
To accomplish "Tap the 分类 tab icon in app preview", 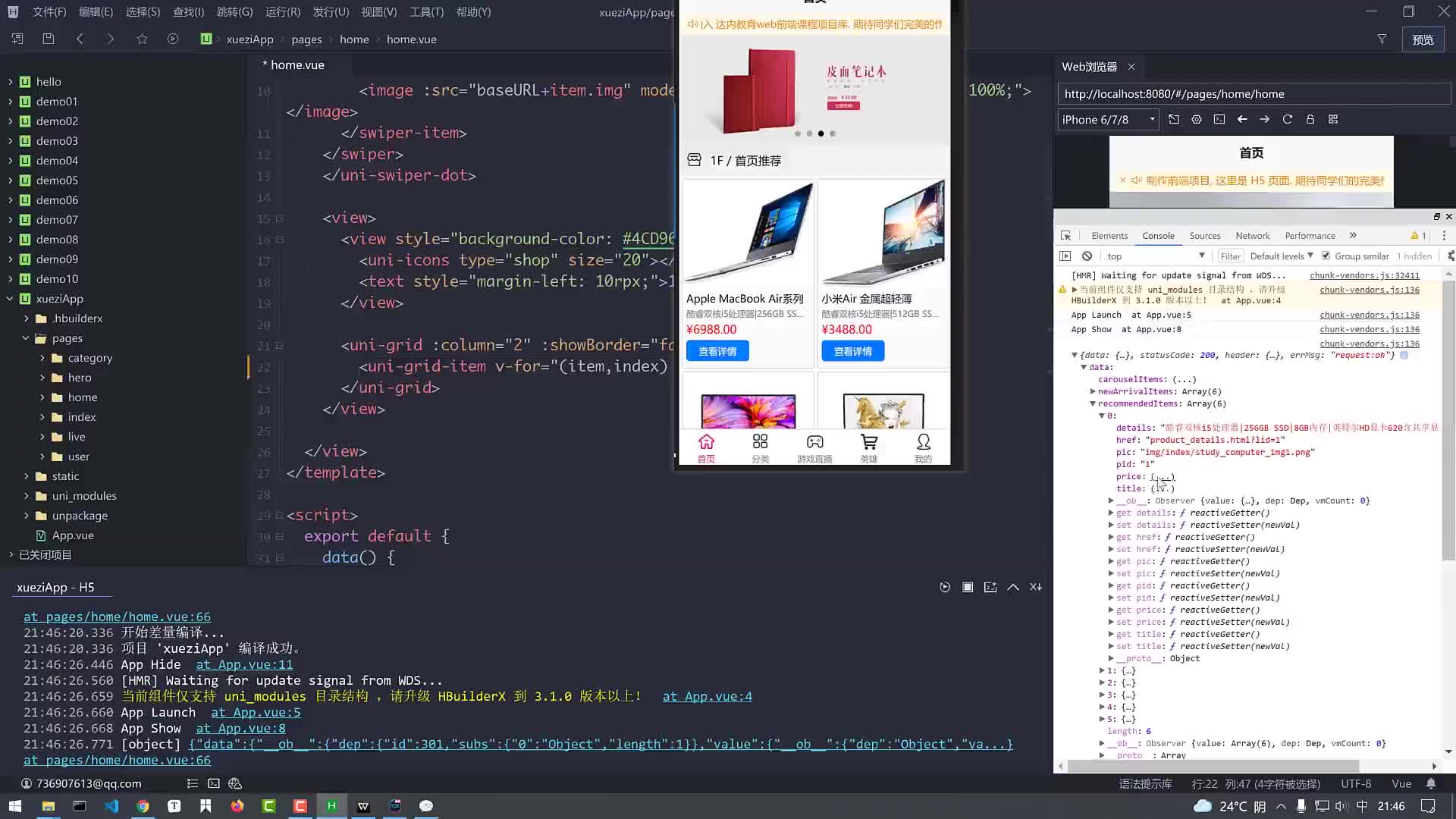I will click(x=760, y=447).
